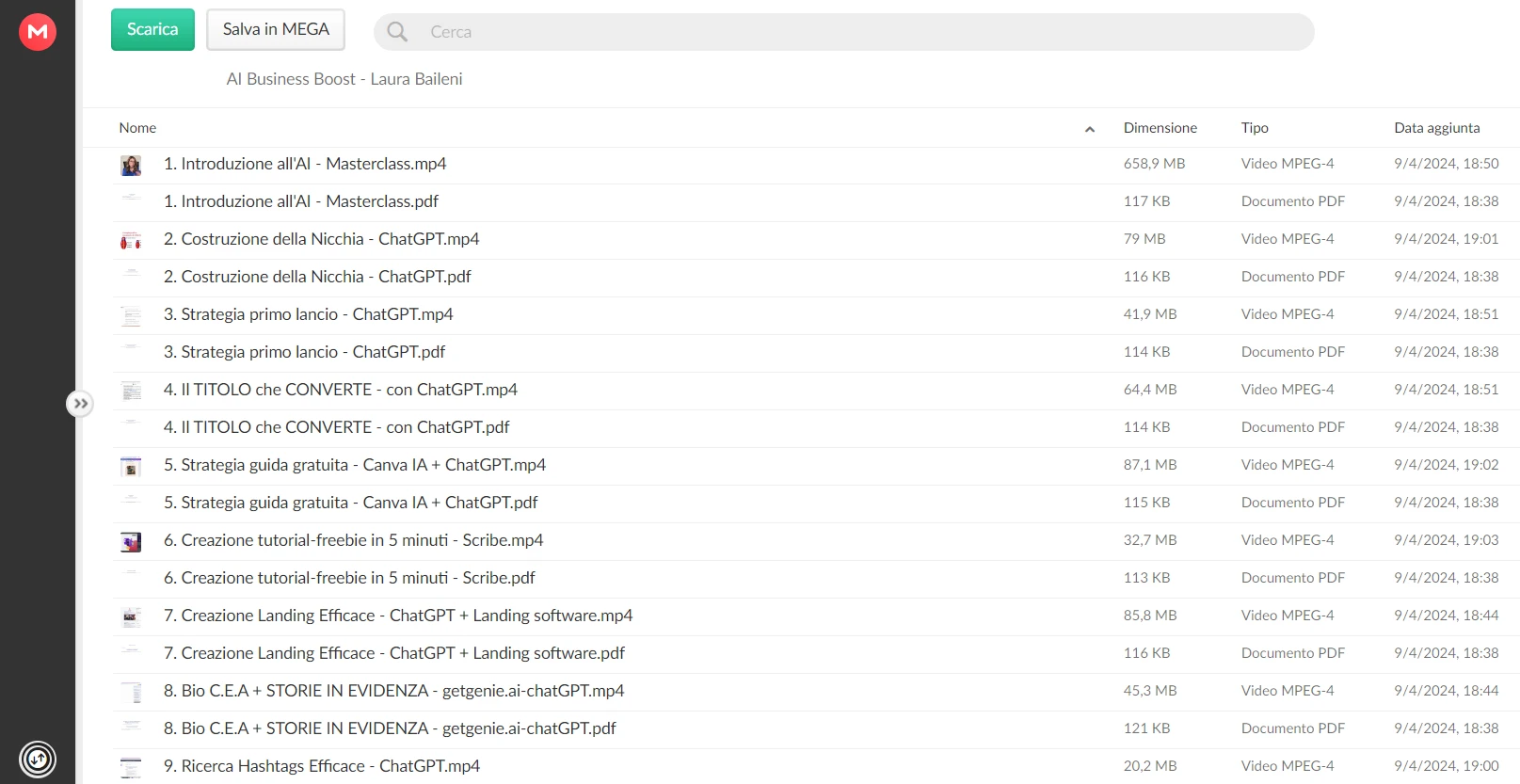Select 8. Bio C.E.A + STORIE IN EVIDENZA mp4

(394, 691)
